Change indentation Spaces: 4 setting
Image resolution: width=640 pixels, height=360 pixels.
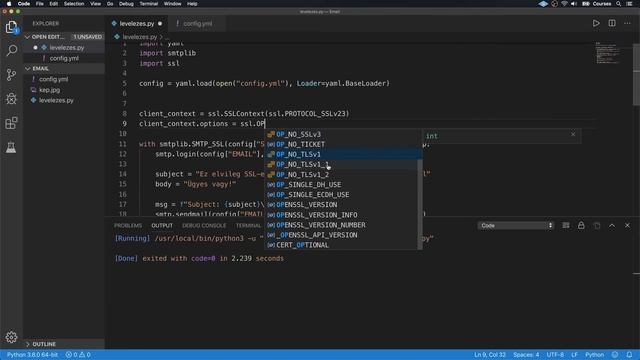coord(526,355)
